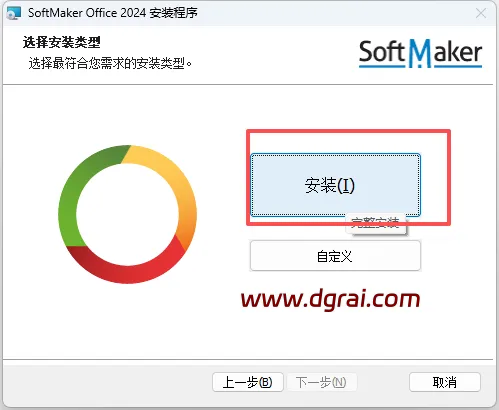Image resolution: width=499 pixels, height=410 pixels.
Task: Click the greyed-out 下一步(N) button
Action: (321, 382)
